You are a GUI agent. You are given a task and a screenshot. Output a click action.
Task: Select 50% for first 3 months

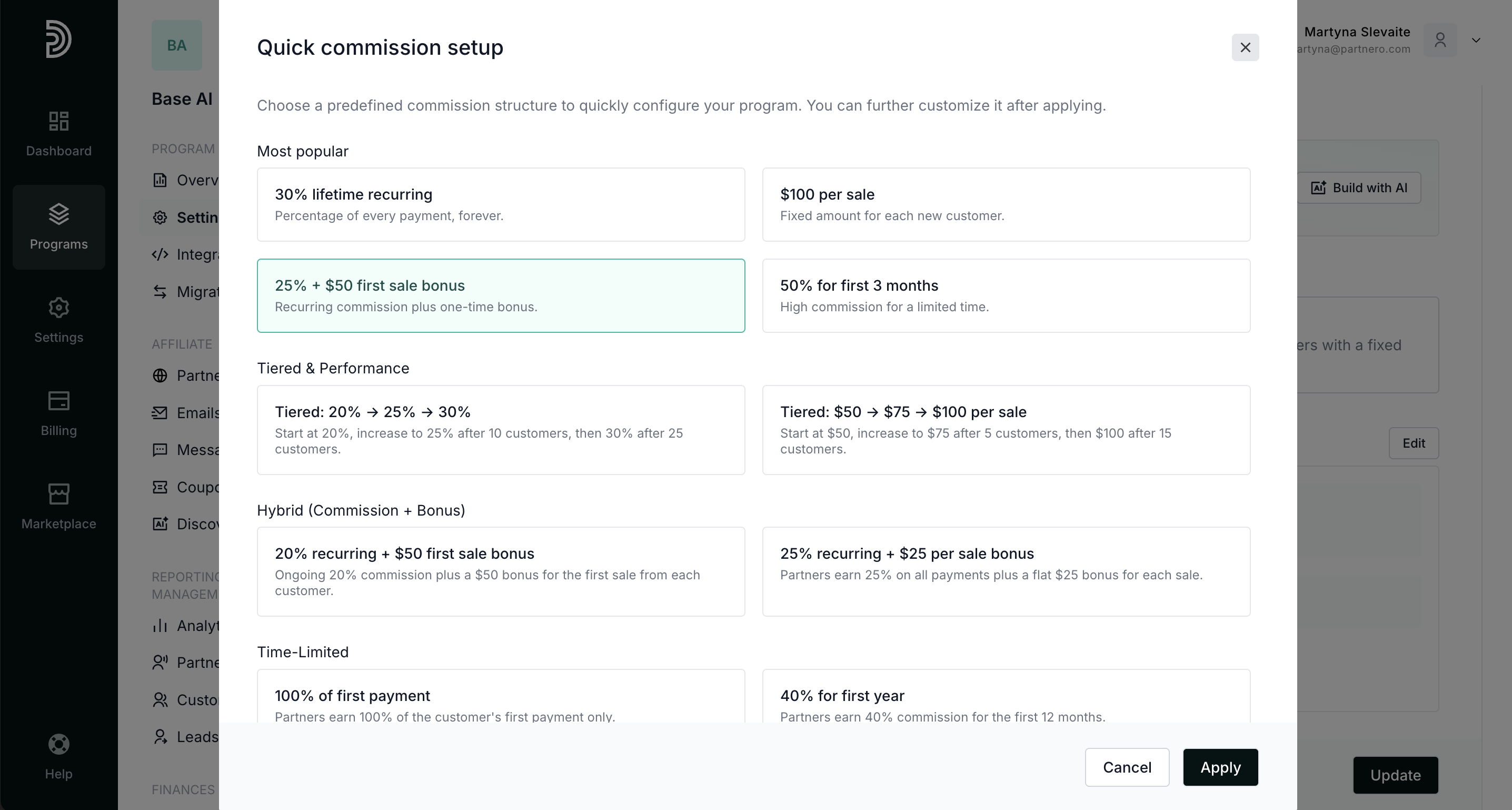(x=1006, y=295)
